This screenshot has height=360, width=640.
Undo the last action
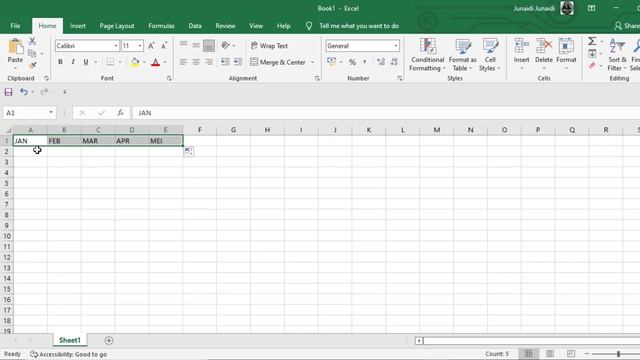pyautogui.click(x=24, y=92)
